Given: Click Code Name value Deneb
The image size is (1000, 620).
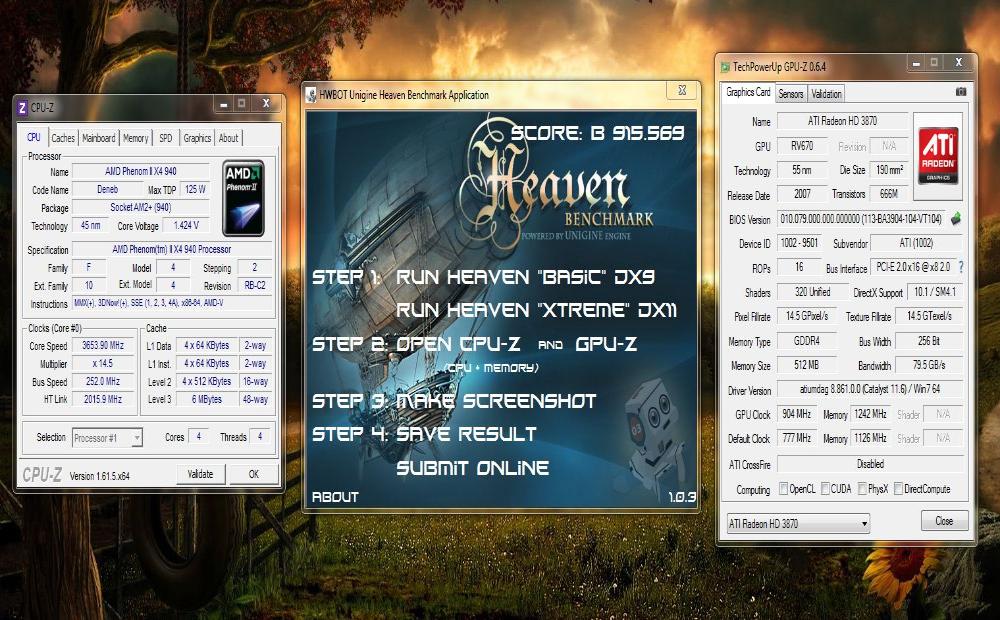Looking at the screenshot, I should 107,189.
